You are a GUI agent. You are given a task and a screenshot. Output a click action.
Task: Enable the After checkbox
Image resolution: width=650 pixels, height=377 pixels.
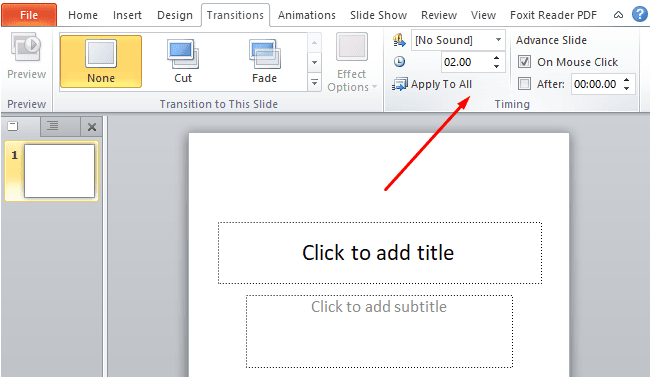(524, 84)
